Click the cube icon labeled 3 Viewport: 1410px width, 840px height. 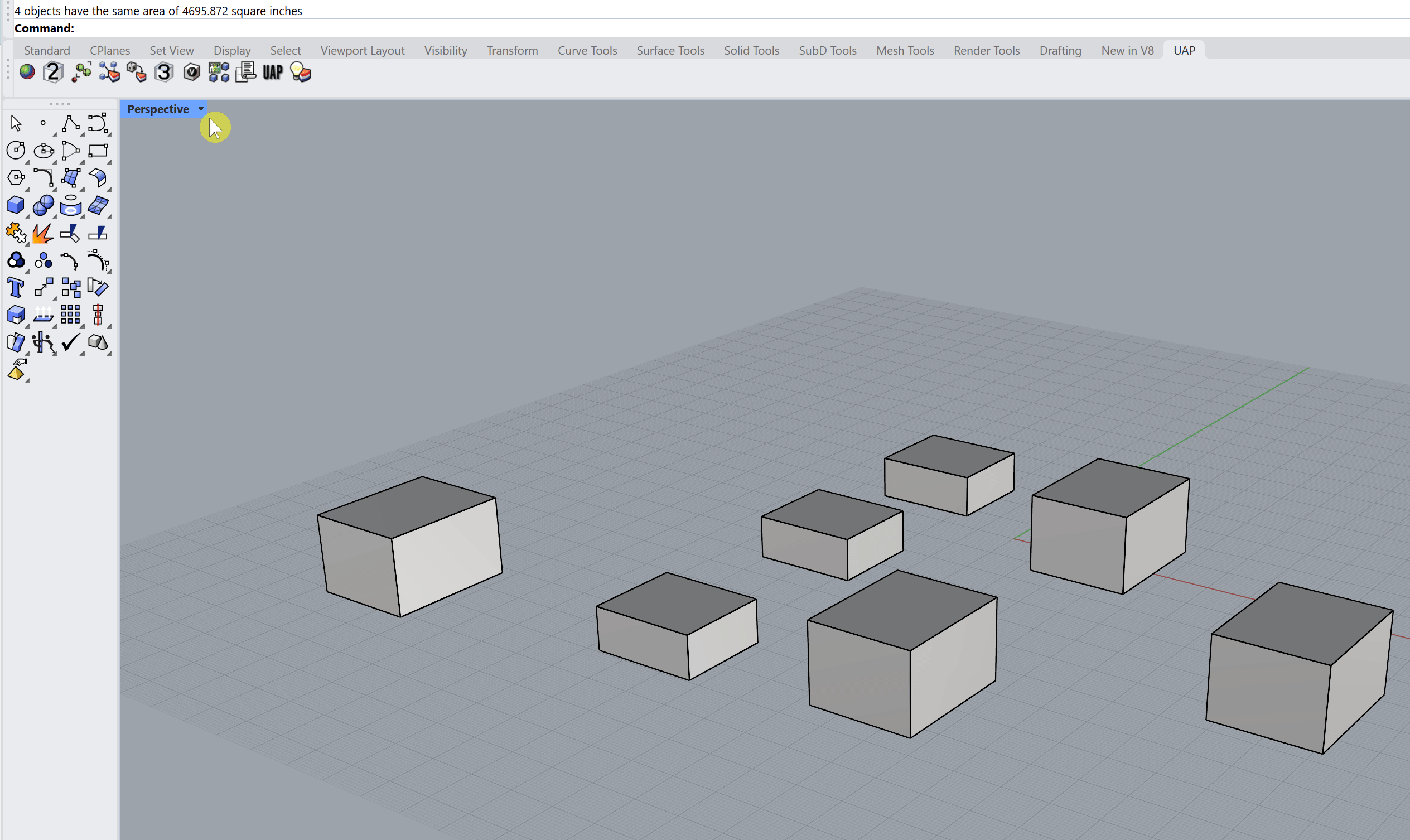(164, 73)
